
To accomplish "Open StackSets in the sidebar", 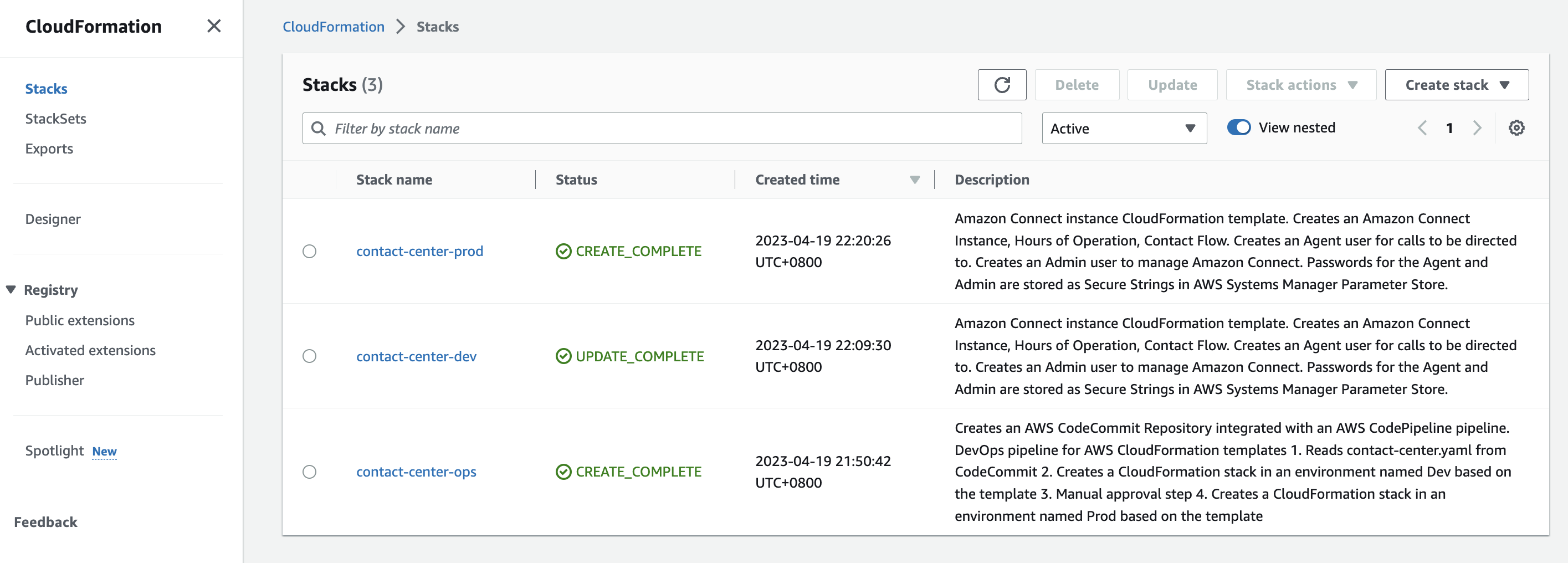I will (55, 119).
